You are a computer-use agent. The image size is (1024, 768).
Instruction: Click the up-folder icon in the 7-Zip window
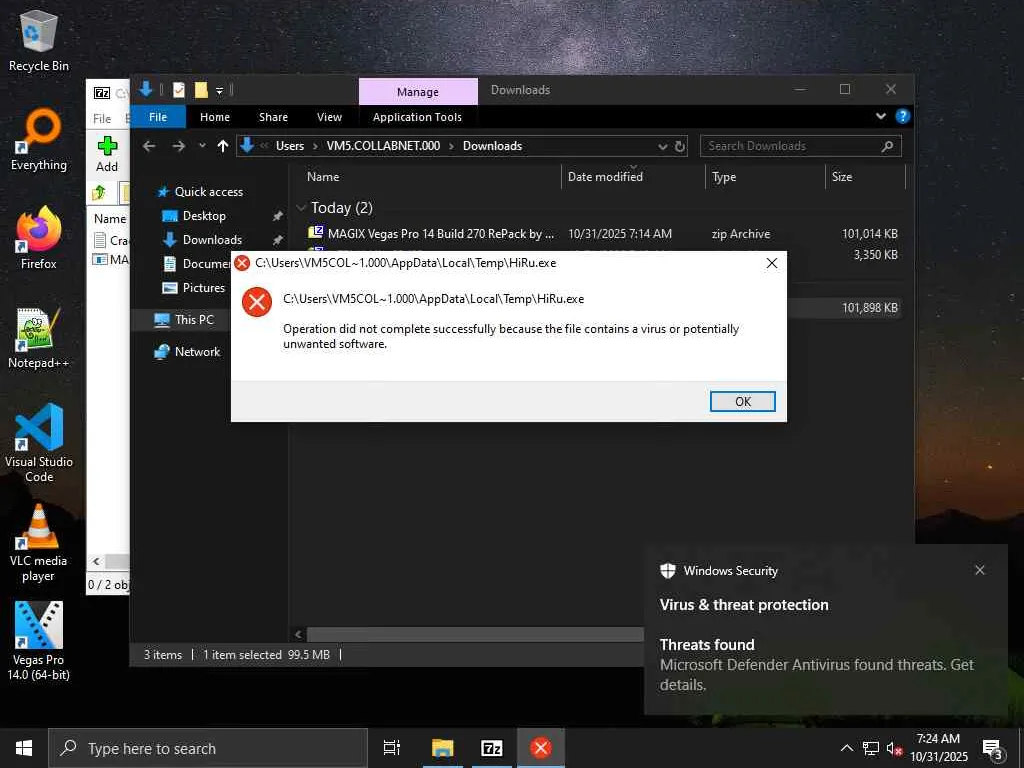(x=99, y=193)
